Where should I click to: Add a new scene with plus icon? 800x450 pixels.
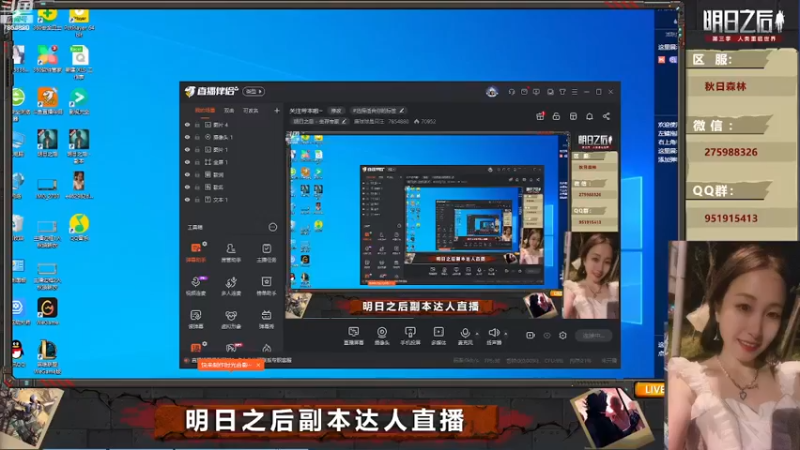click(277, 110)
